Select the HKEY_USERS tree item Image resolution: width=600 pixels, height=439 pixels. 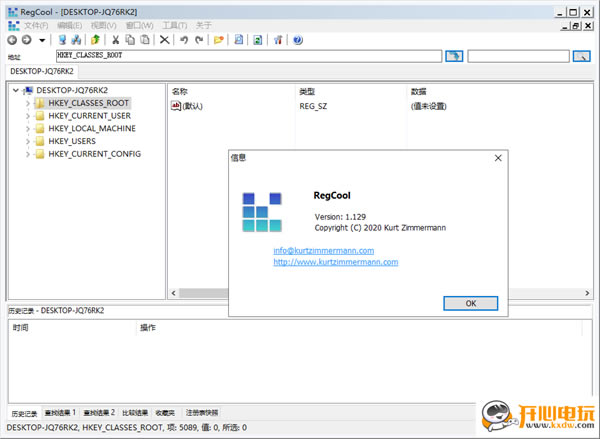(72, 141)
